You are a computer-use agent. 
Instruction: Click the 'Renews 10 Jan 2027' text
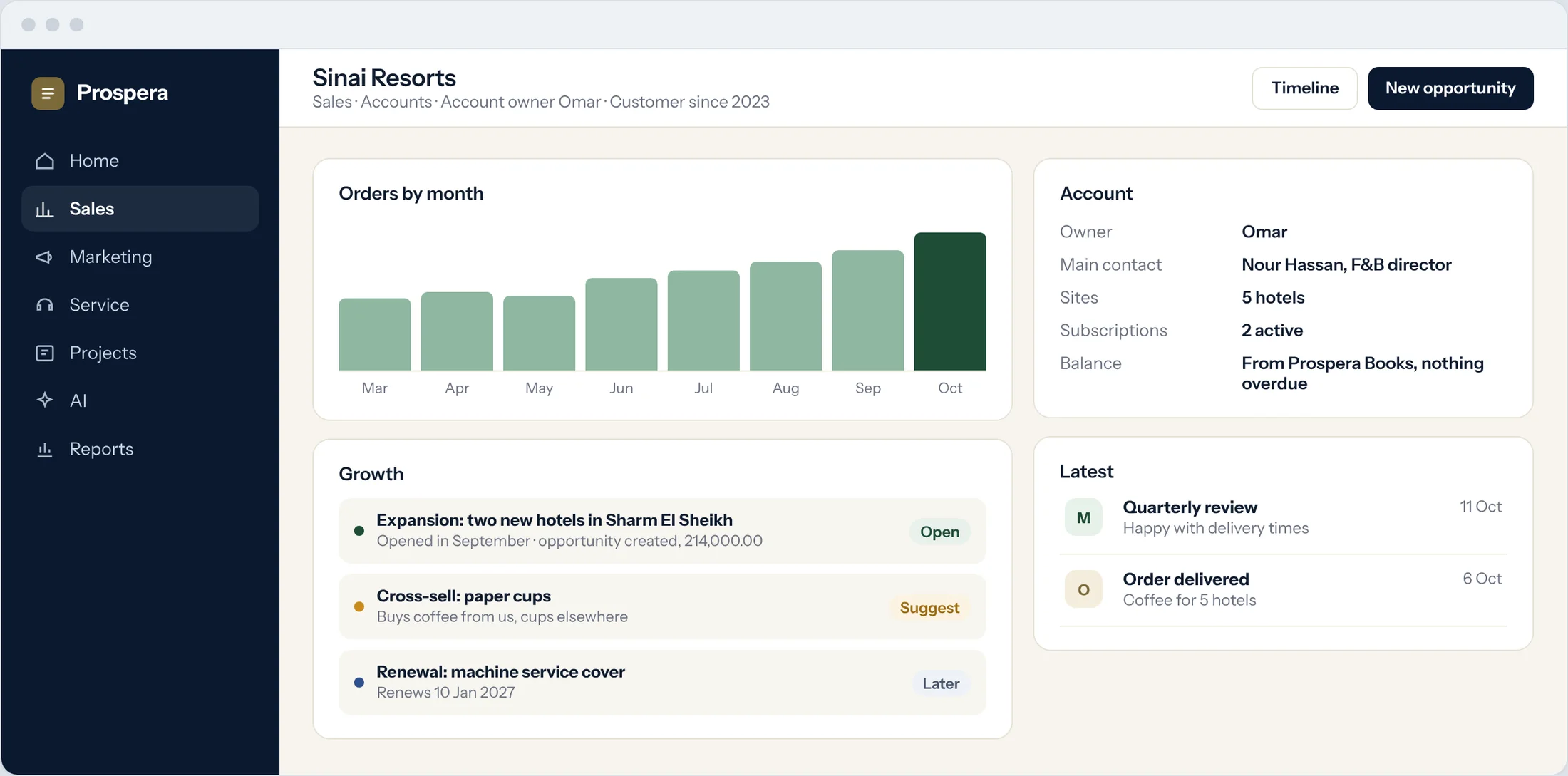[445, 693]
